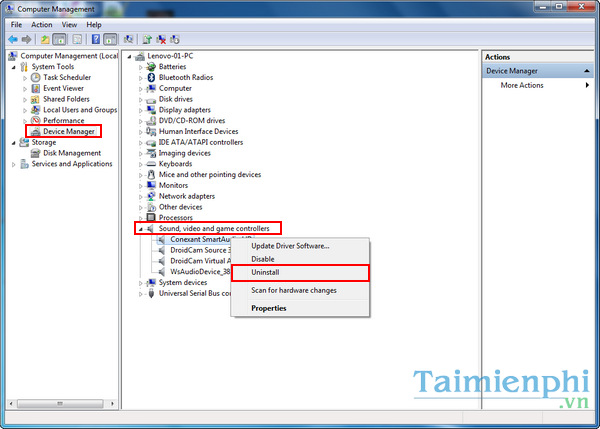Collapse the Sound, video and game controllers node

click(x=140, y=229)
